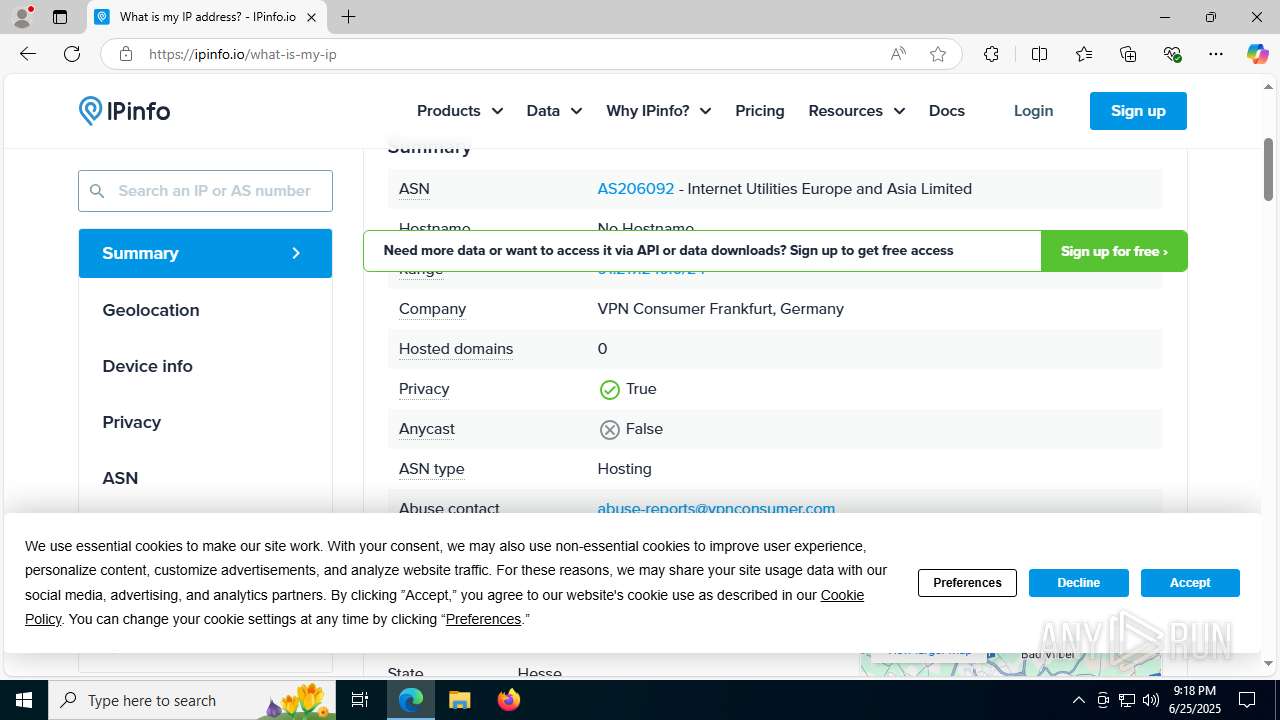Click the Privacy True value

click(x=628, y=389)
